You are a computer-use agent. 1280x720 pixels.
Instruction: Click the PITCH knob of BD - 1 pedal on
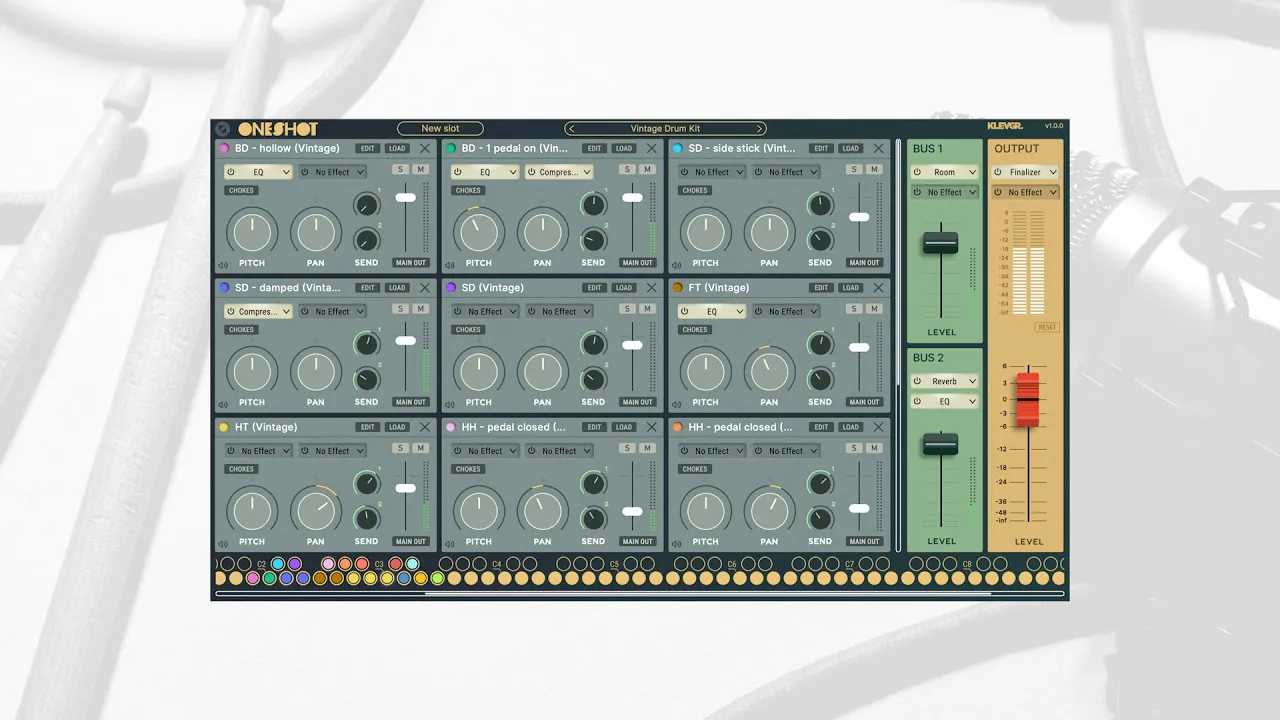[478, 232]
